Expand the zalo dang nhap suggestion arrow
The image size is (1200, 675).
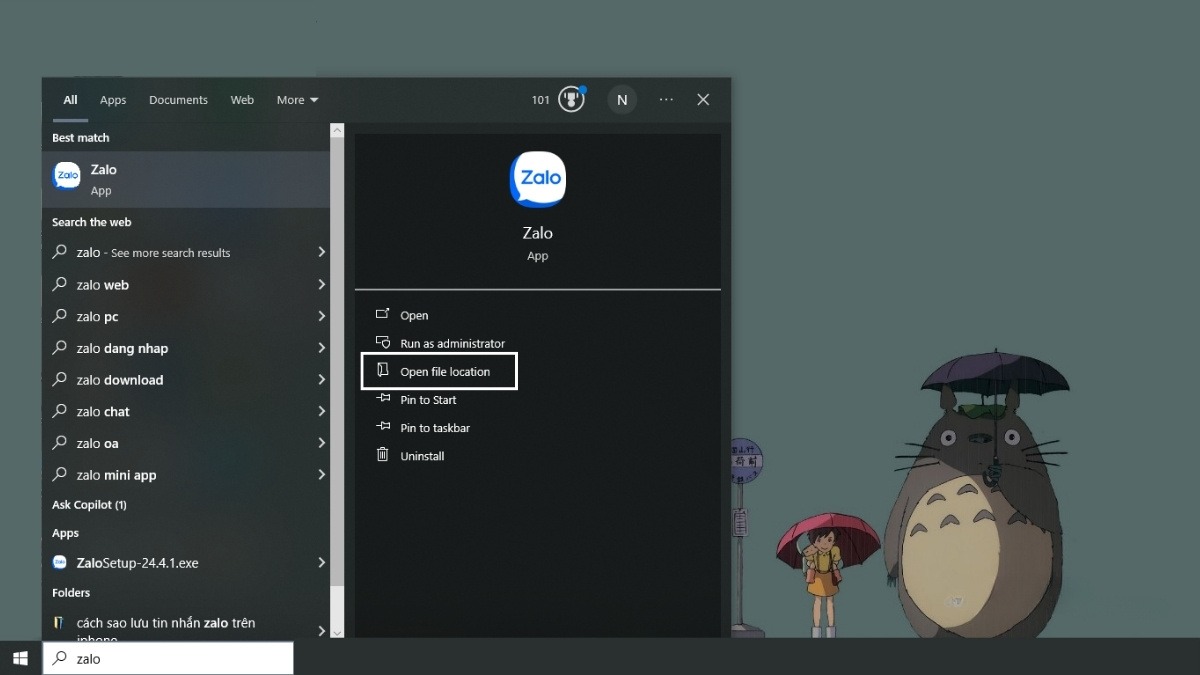click(x=321, y=348)
